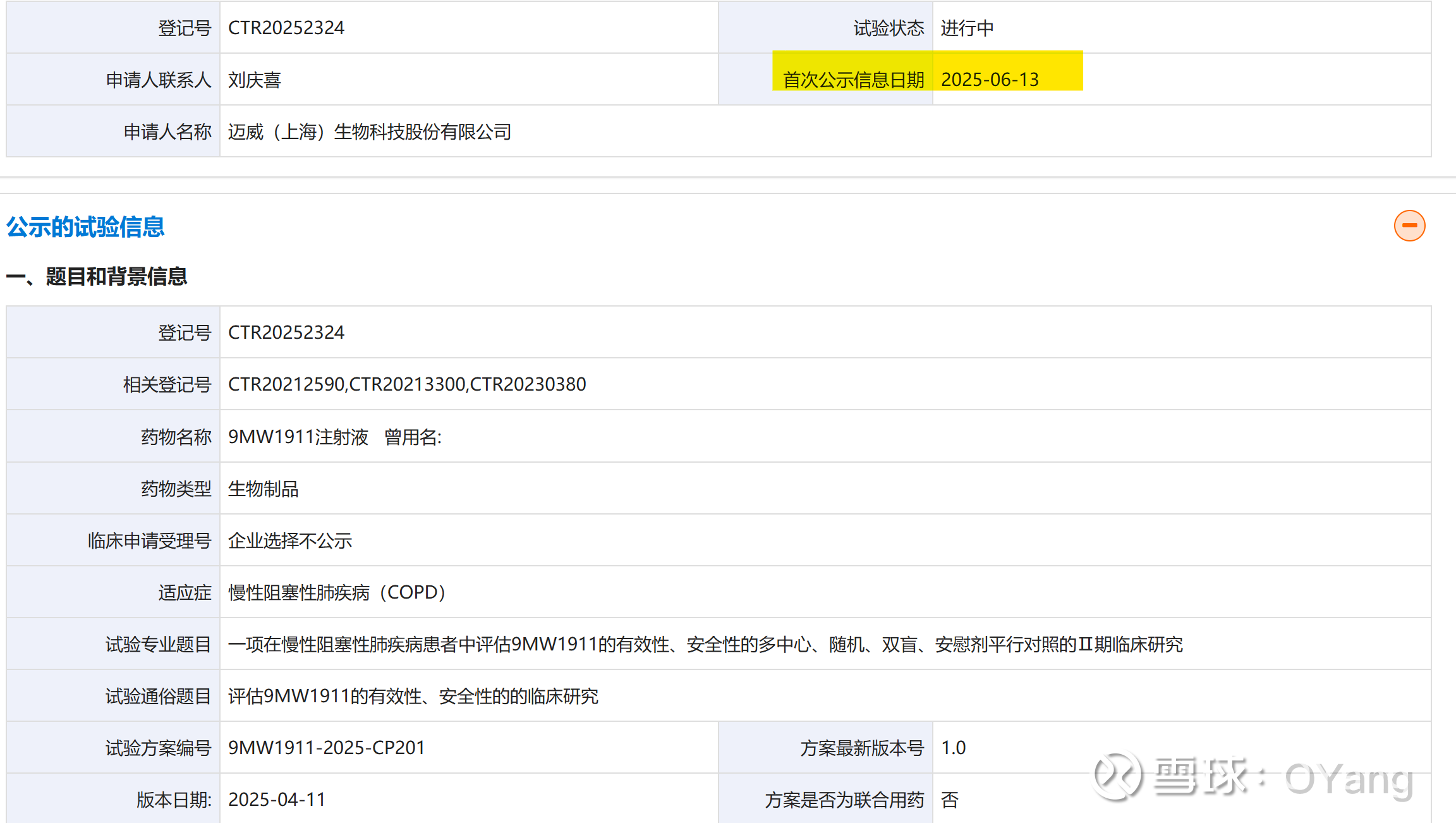Click the combination therapy value 否
Image resolution: width=1456 pixels, height=823 pixels.
pyautogui.click(x=949, y=800)
